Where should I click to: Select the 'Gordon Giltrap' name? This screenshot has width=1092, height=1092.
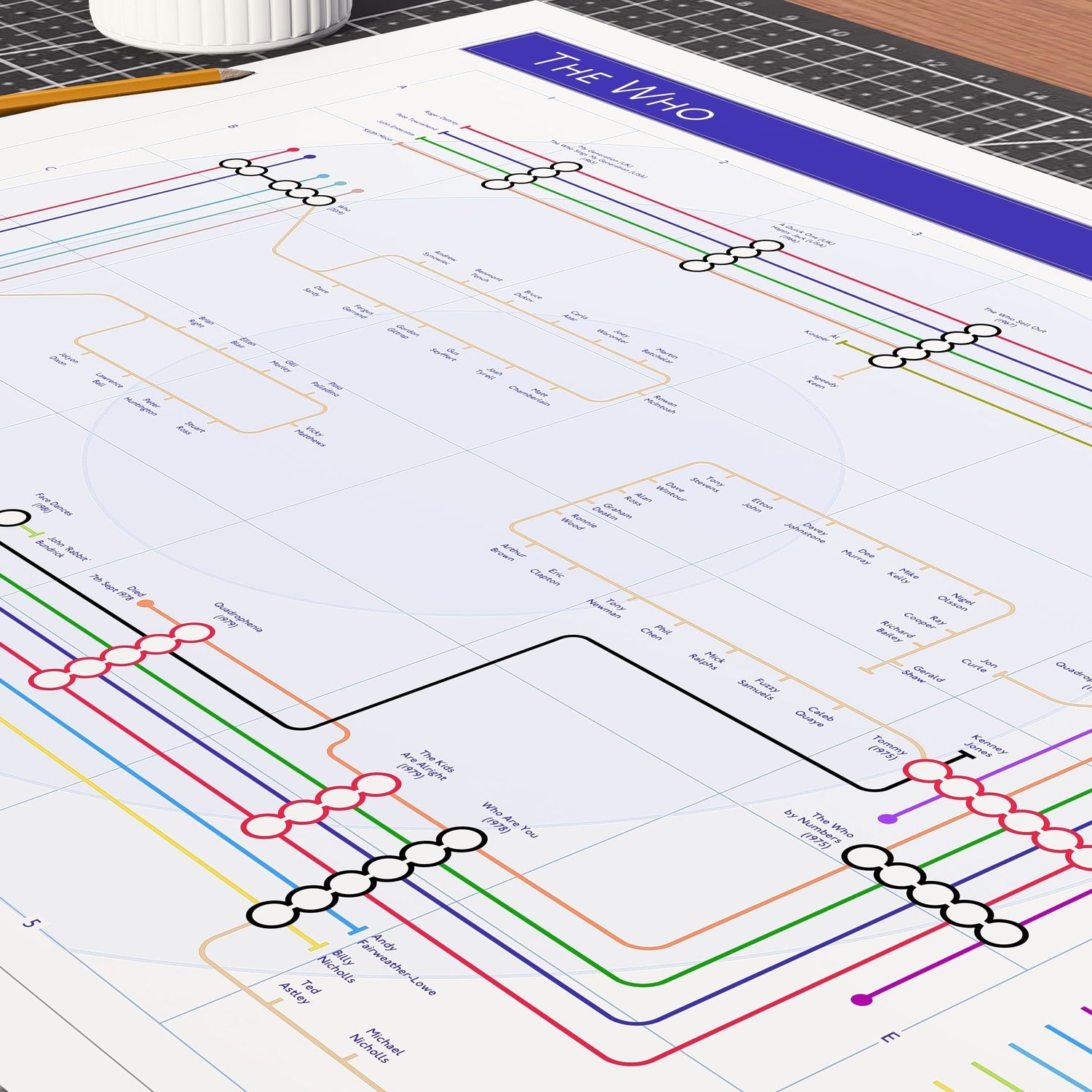click(x=403, y=331)
